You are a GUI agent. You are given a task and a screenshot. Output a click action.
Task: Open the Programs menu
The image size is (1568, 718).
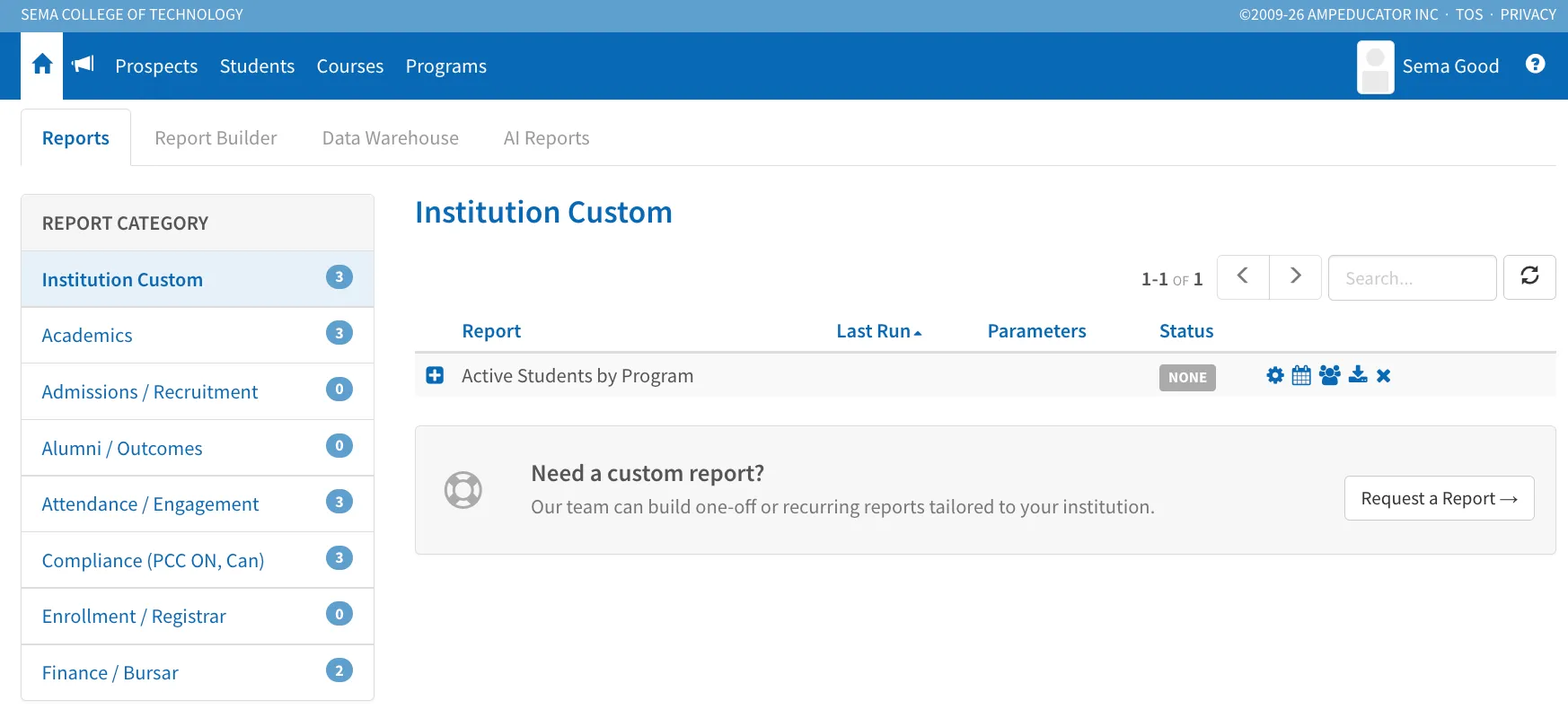pos(446,66)
